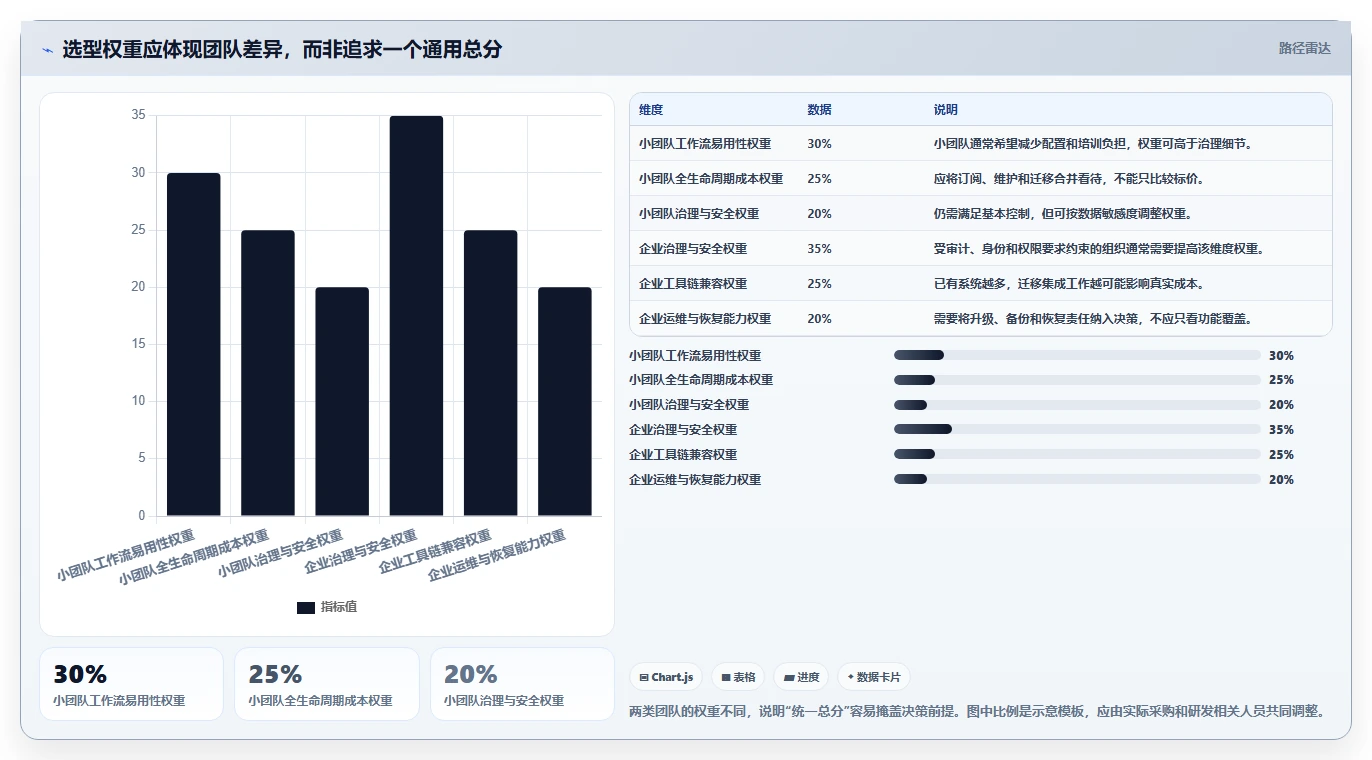1372x760 pixels.
Task: Click the icon before the slide title
Action: (47, 50)
